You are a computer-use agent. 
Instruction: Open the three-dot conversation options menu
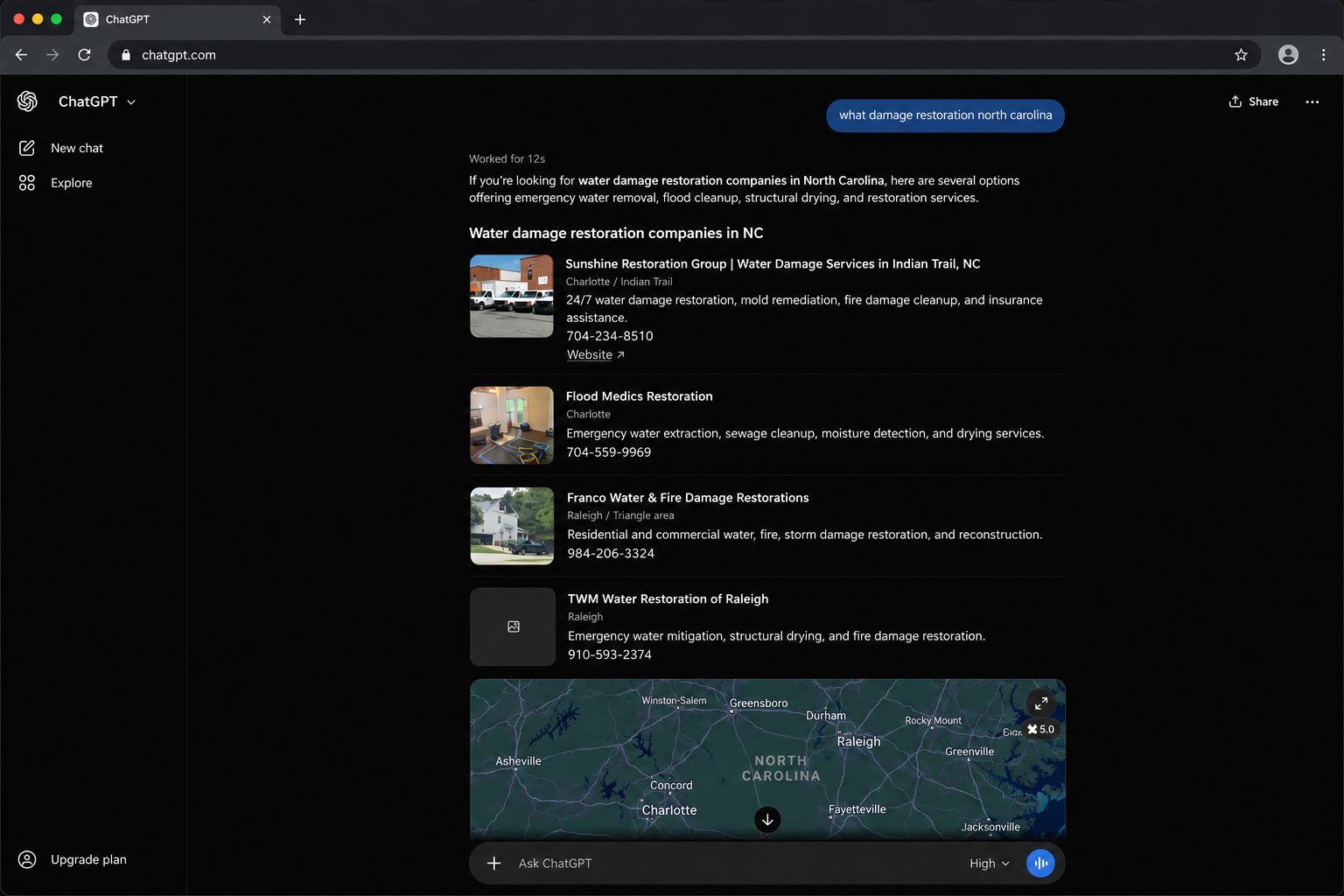[x=1312, y=101]
